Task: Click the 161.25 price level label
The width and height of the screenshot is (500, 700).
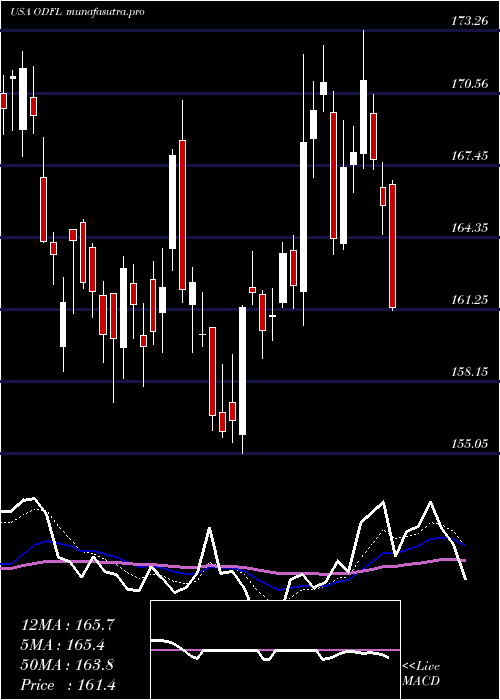Action: point(472,300)
